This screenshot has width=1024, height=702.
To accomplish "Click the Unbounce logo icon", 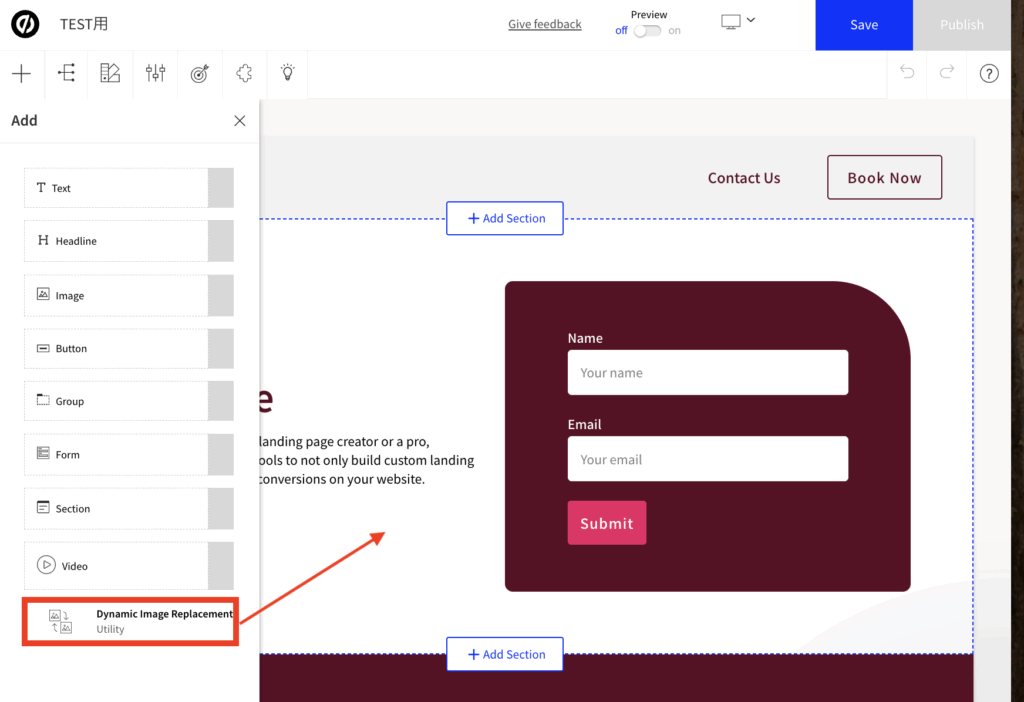I will [x=25, y=24].
